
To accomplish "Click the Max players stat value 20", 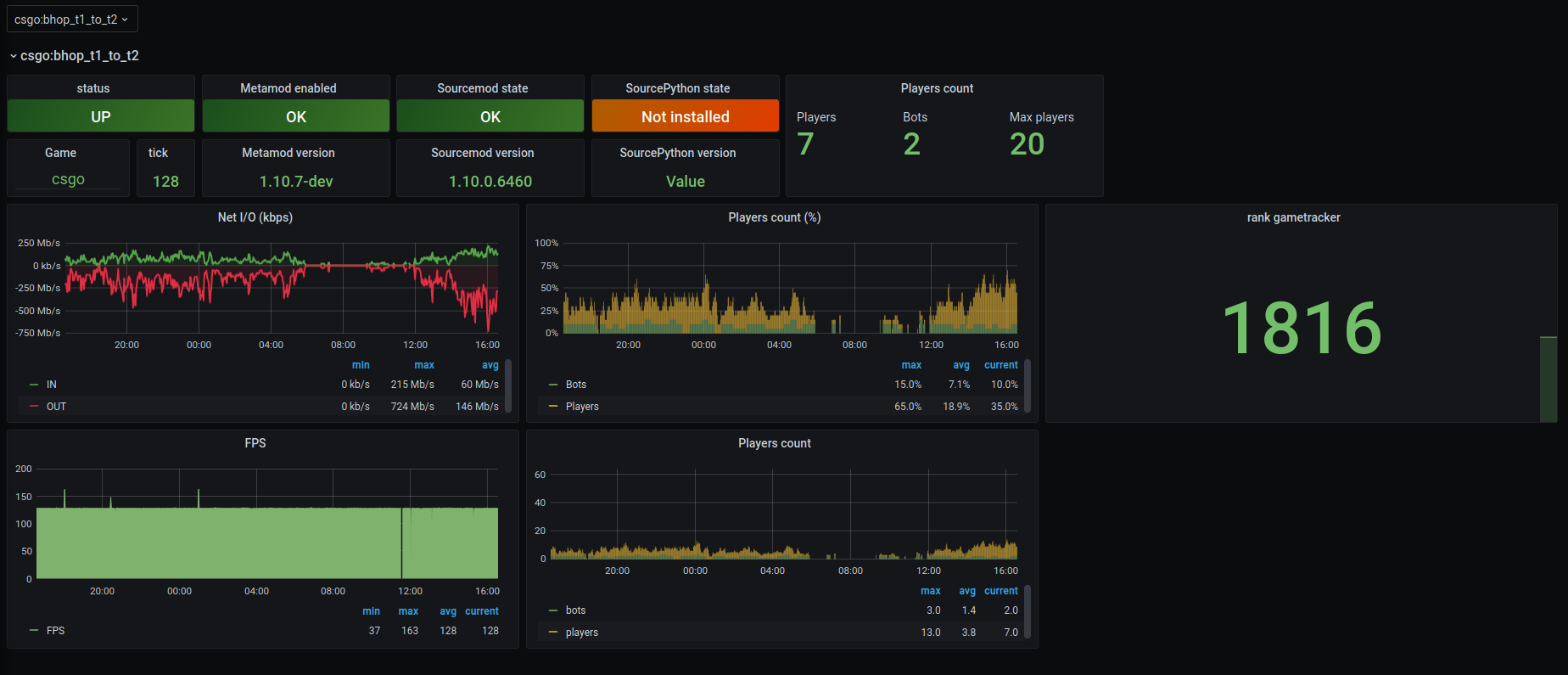I will (x=1028, y=144).
